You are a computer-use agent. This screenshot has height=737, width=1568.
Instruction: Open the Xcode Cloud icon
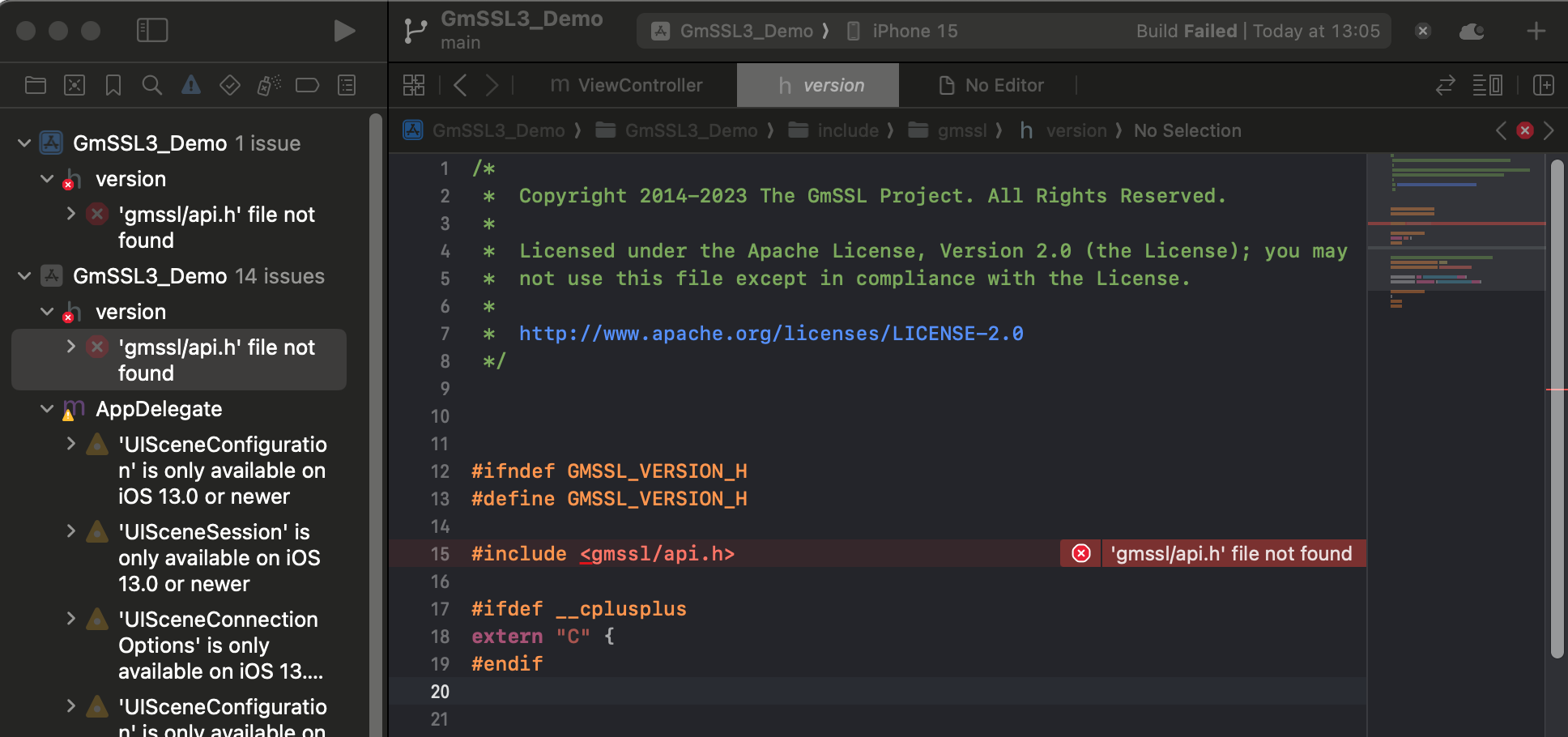coord(1472,31)
